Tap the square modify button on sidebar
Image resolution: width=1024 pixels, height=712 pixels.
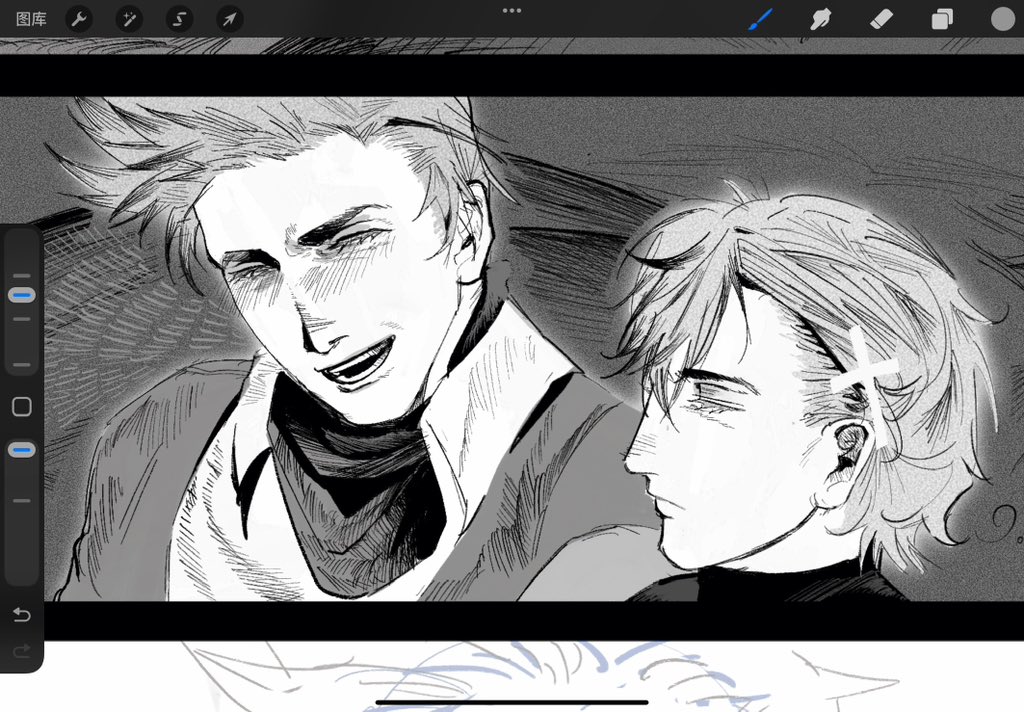(x=22, y=406)
